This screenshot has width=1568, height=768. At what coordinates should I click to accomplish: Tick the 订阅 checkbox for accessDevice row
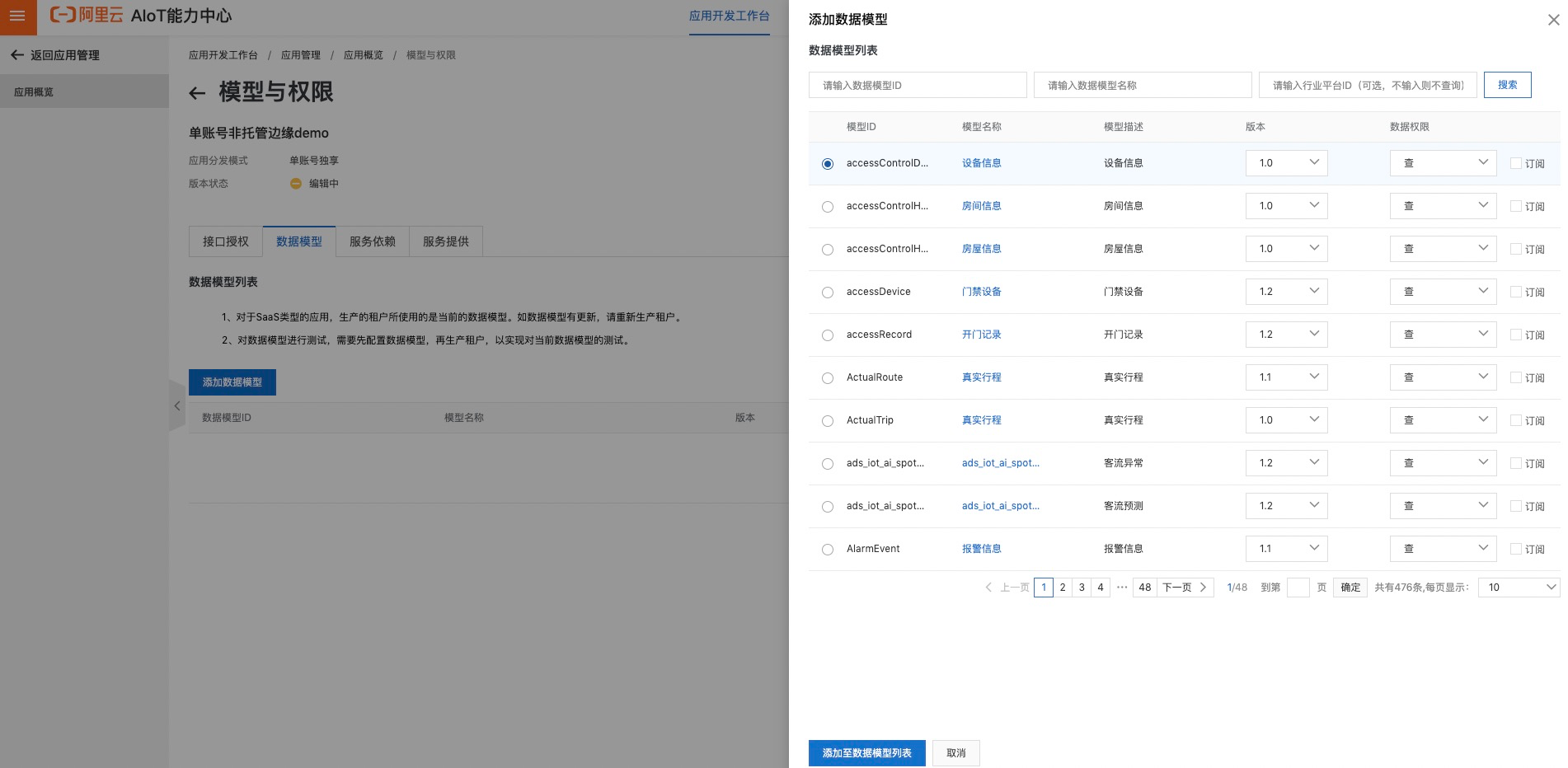pos(1516,292)
